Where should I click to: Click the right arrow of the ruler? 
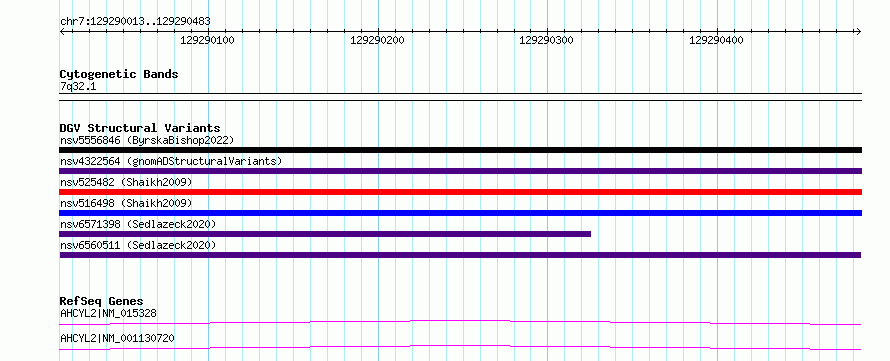click(x=858, y=31)
